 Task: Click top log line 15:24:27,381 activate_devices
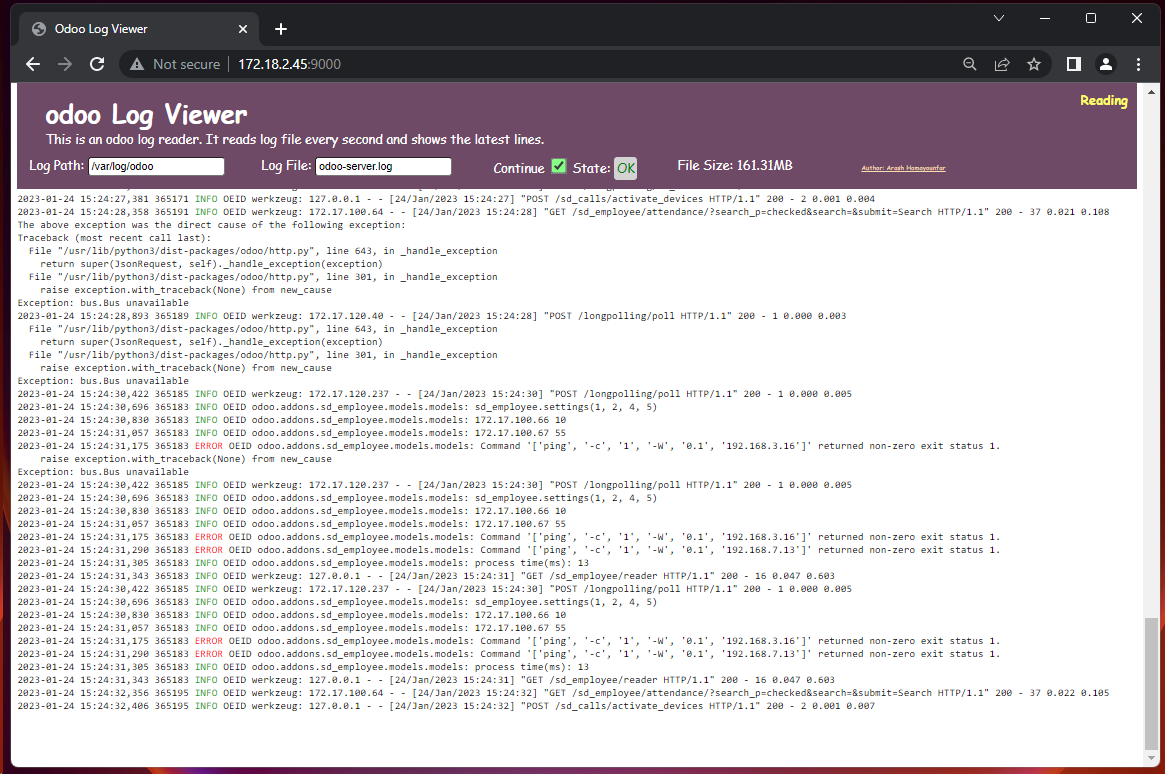tap(446, 199)
